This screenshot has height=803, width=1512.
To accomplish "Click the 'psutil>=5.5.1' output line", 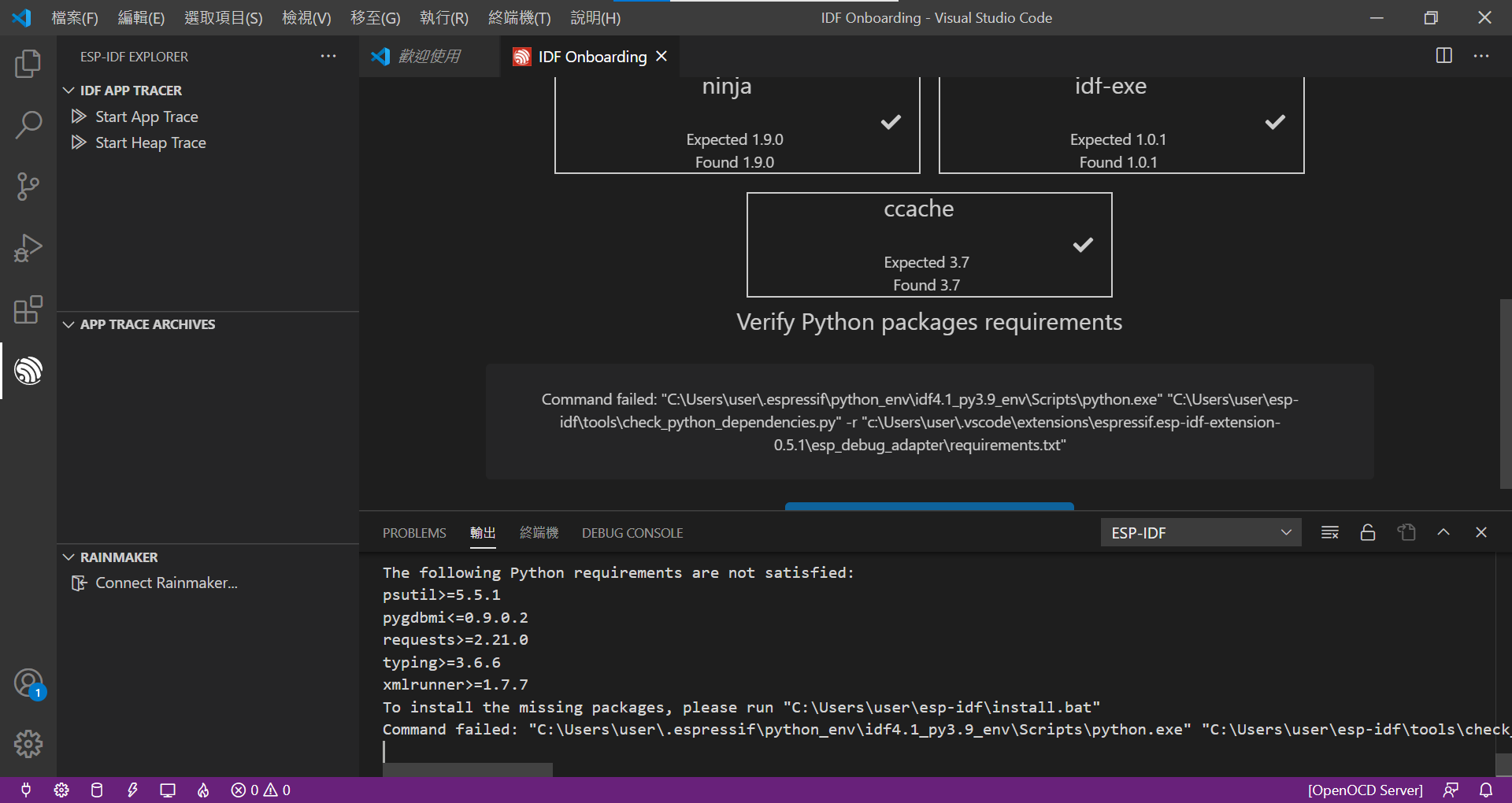I will pyautogui.click(x=442, y=595).
